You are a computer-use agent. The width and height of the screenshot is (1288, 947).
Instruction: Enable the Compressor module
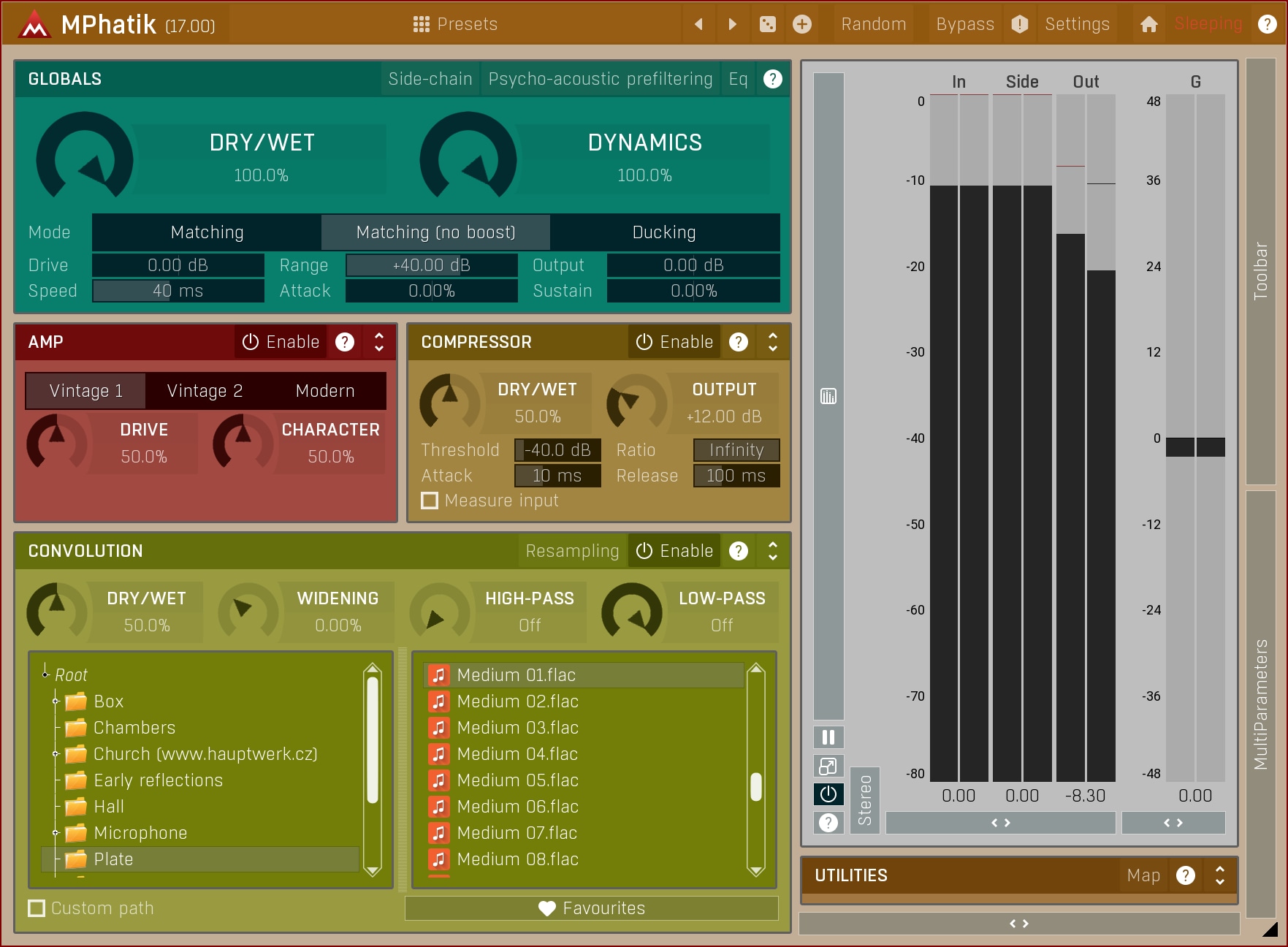coord(674,342)
